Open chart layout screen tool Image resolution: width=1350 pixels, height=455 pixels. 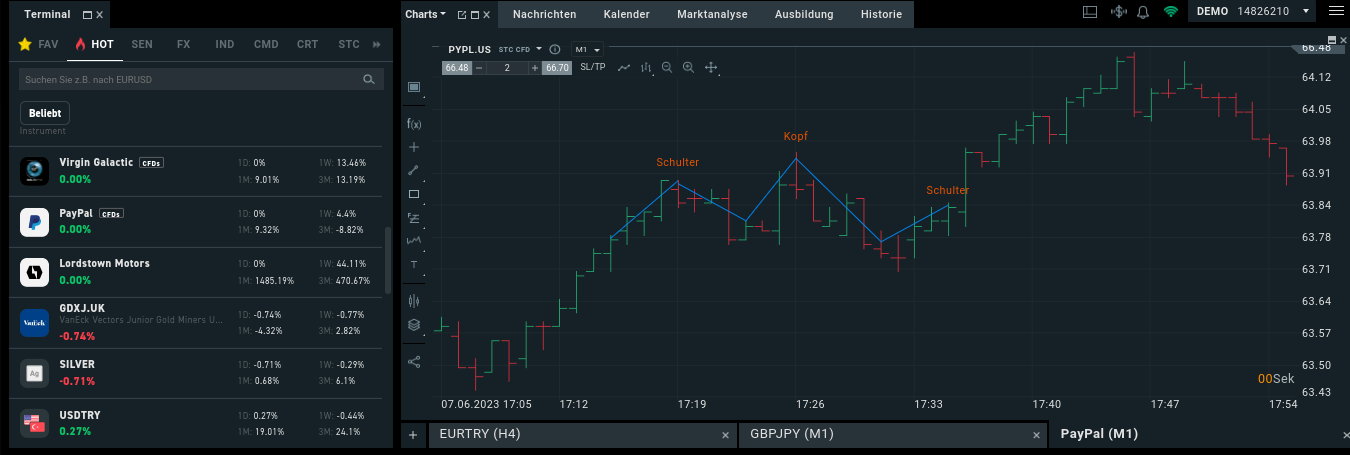pos(415,88)
